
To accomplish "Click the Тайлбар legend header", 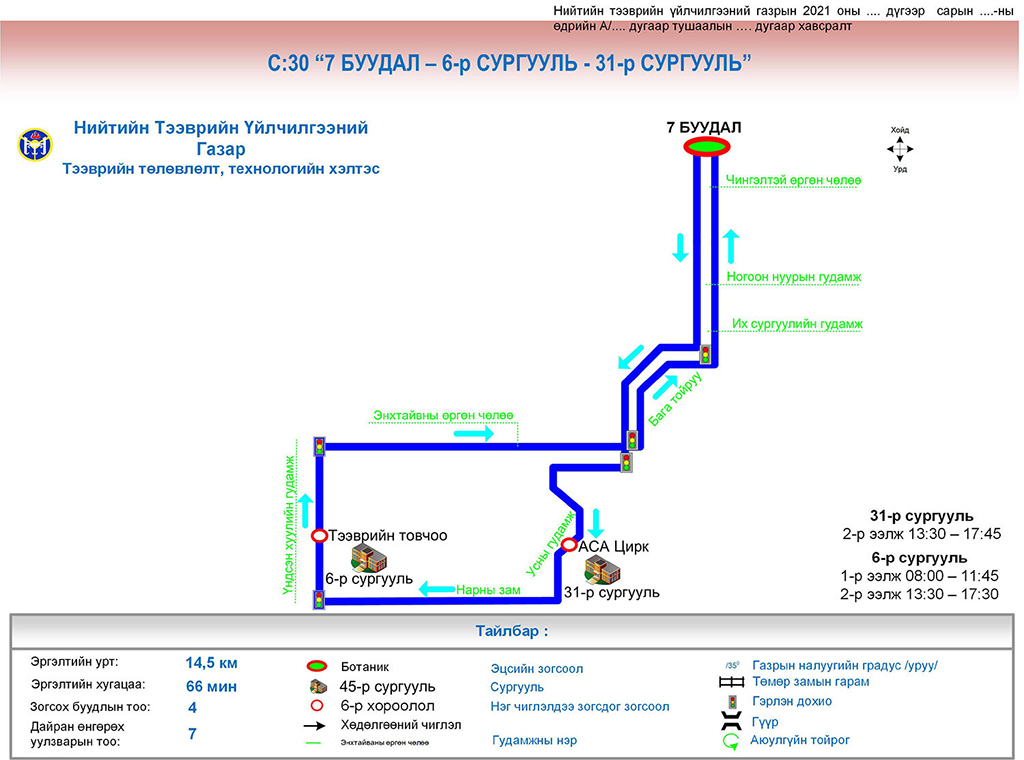I will (511, 632).
